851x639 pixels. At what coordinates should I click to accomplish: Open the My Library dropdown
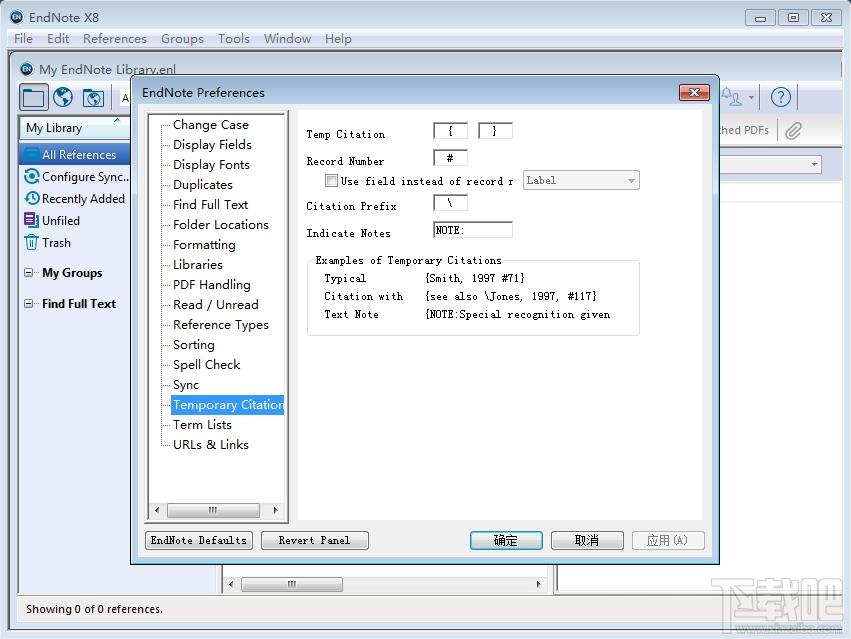pos(75,128)
